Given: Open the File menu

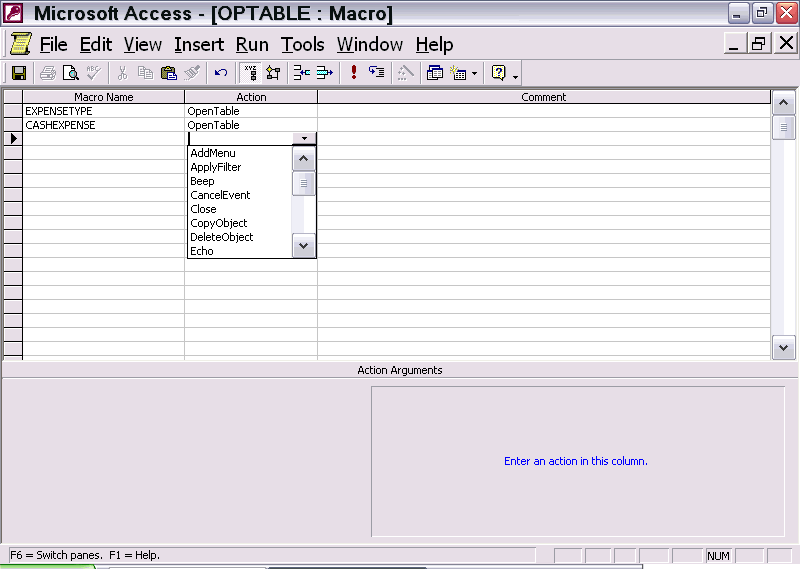Looking at the screenshot, I should (54, 45).
